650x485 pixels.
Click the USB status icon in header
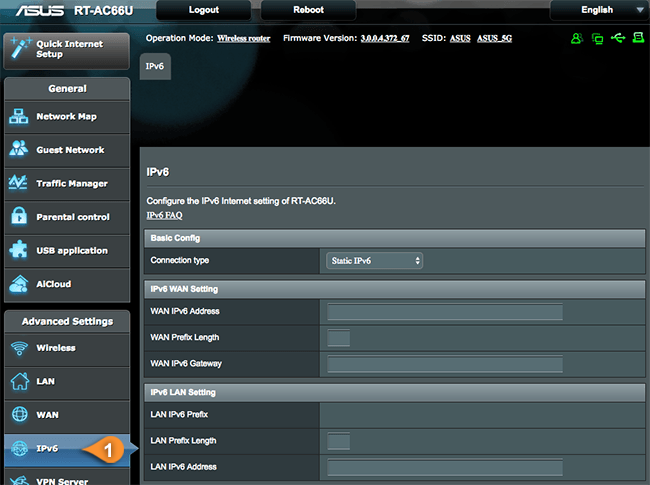pyautogui.click(x=618, y=38)
